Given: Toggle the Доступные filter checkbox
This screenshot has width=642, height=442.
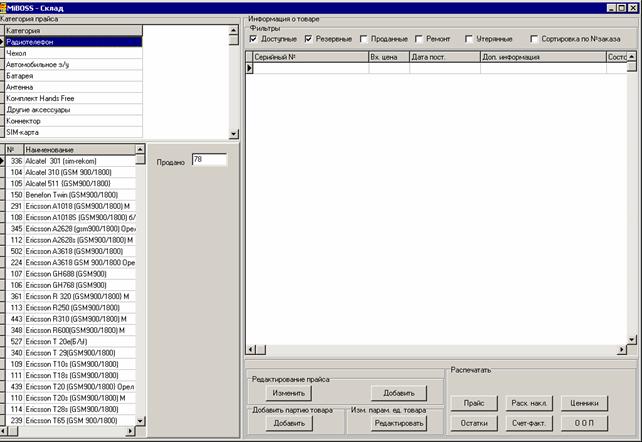Looking at the screenshot, I should [x=253, y=39].
